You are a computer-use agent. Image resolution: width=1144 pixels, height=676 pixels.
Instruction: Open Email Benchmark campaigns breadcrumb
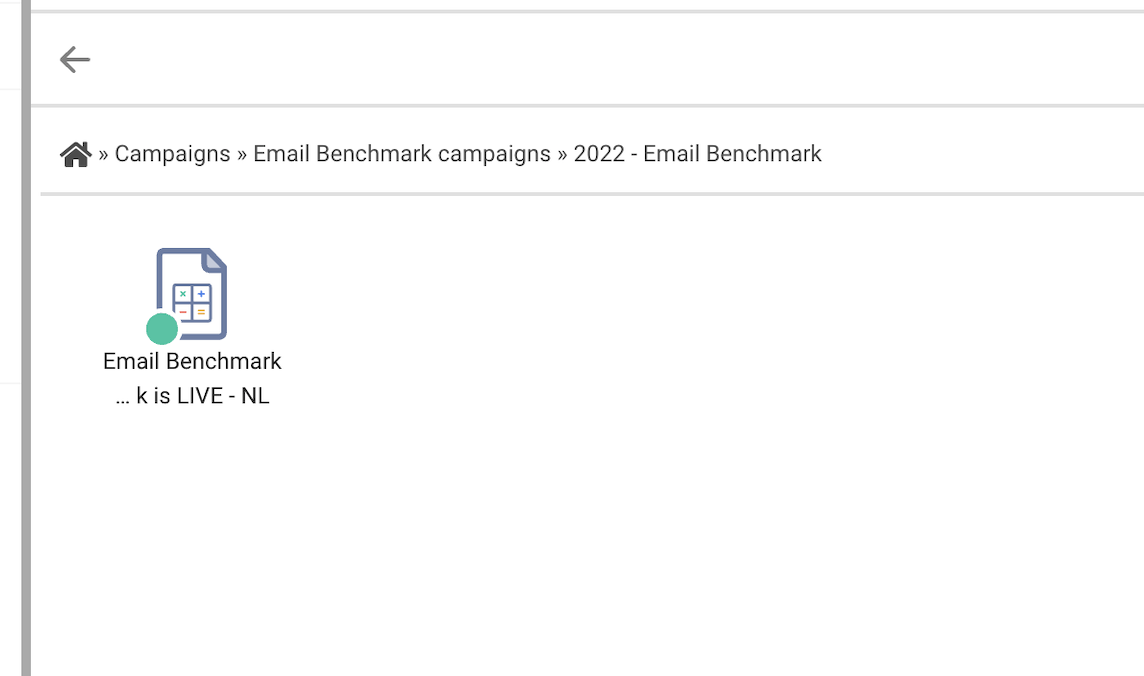[x=402, y=154]
